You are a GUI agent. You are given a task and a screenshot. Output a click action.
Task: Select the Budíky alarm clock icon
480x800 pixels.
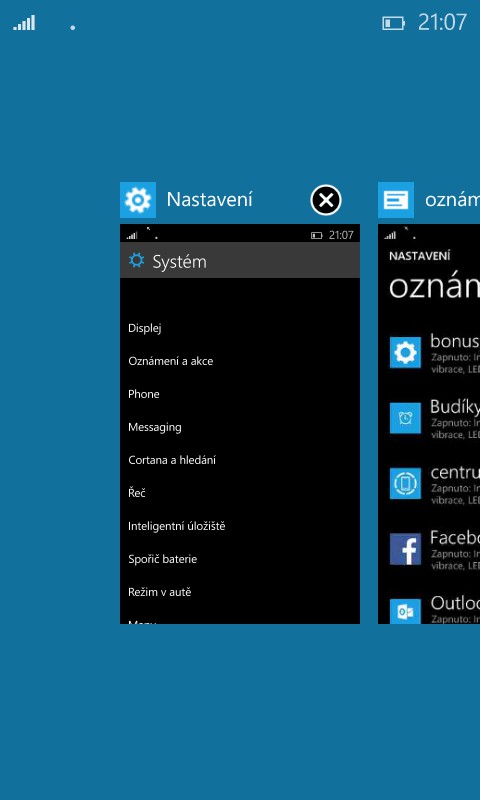click(406, 418)
